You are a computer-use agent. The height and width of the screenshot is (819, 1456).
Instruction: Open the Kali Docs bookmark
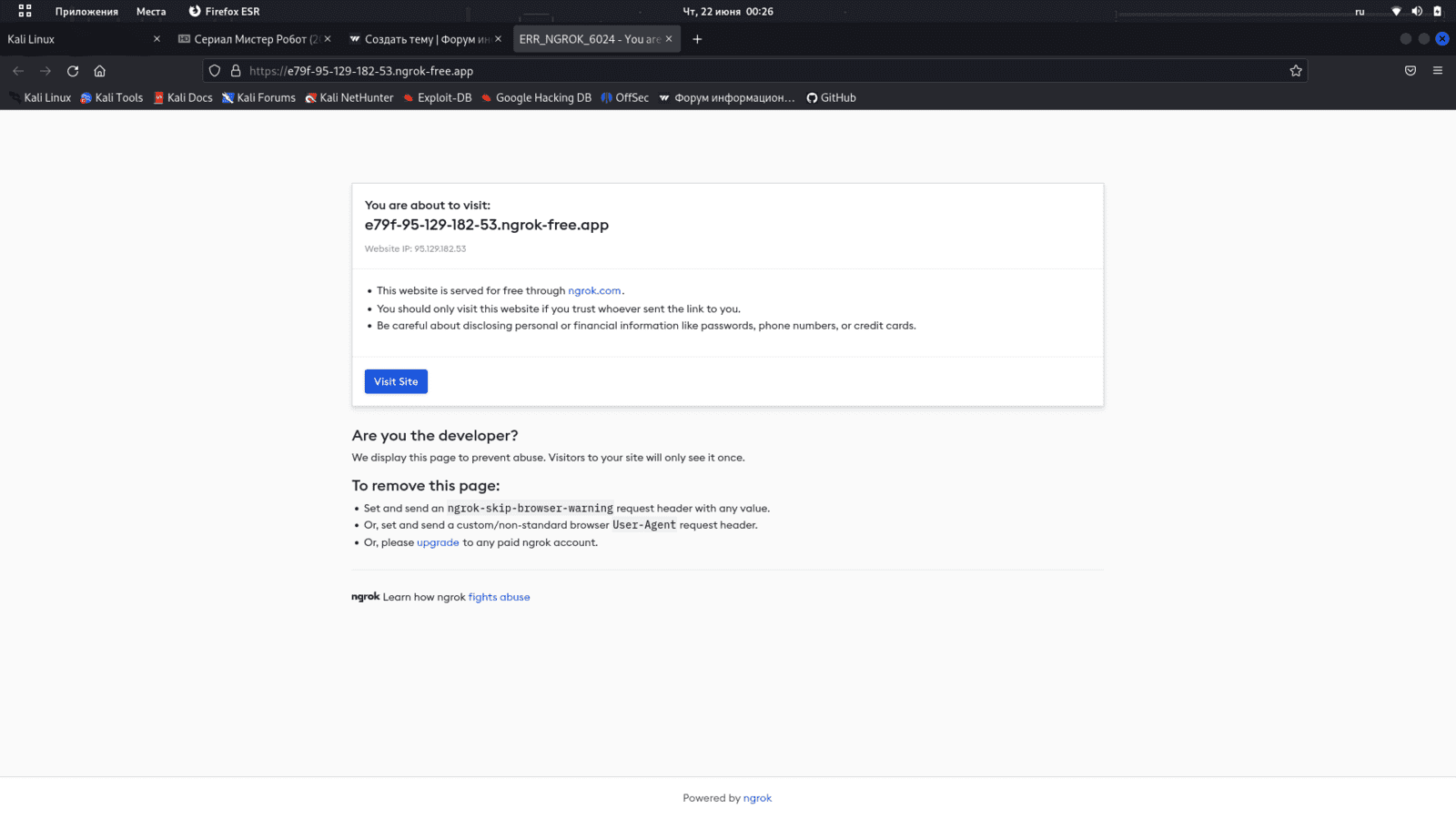tap(183, 98)
